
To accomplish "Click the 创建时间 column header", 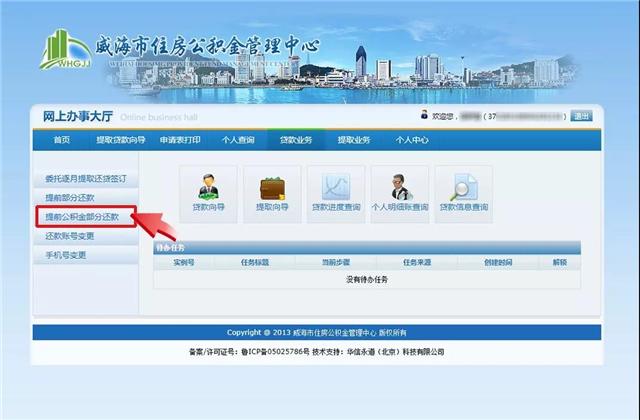I will tap(498, 262).
